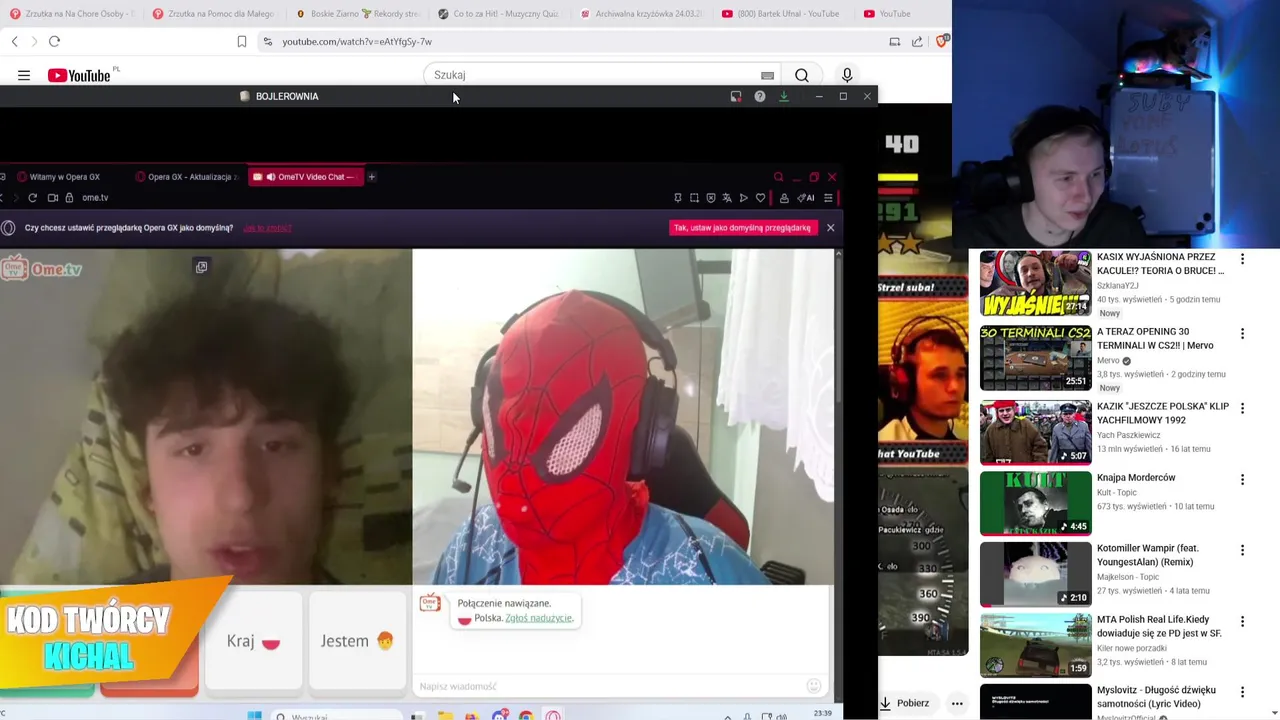This screenshot has height=720, width=1280.
Task: Click the Opera GX translate icon
Action: point(727,198)
